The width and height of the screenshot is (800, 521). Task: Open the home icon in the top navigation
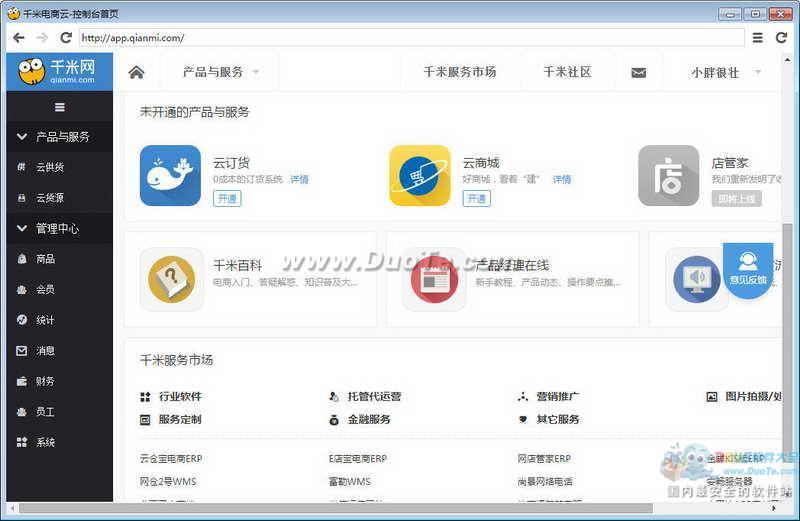coord(136,72)
